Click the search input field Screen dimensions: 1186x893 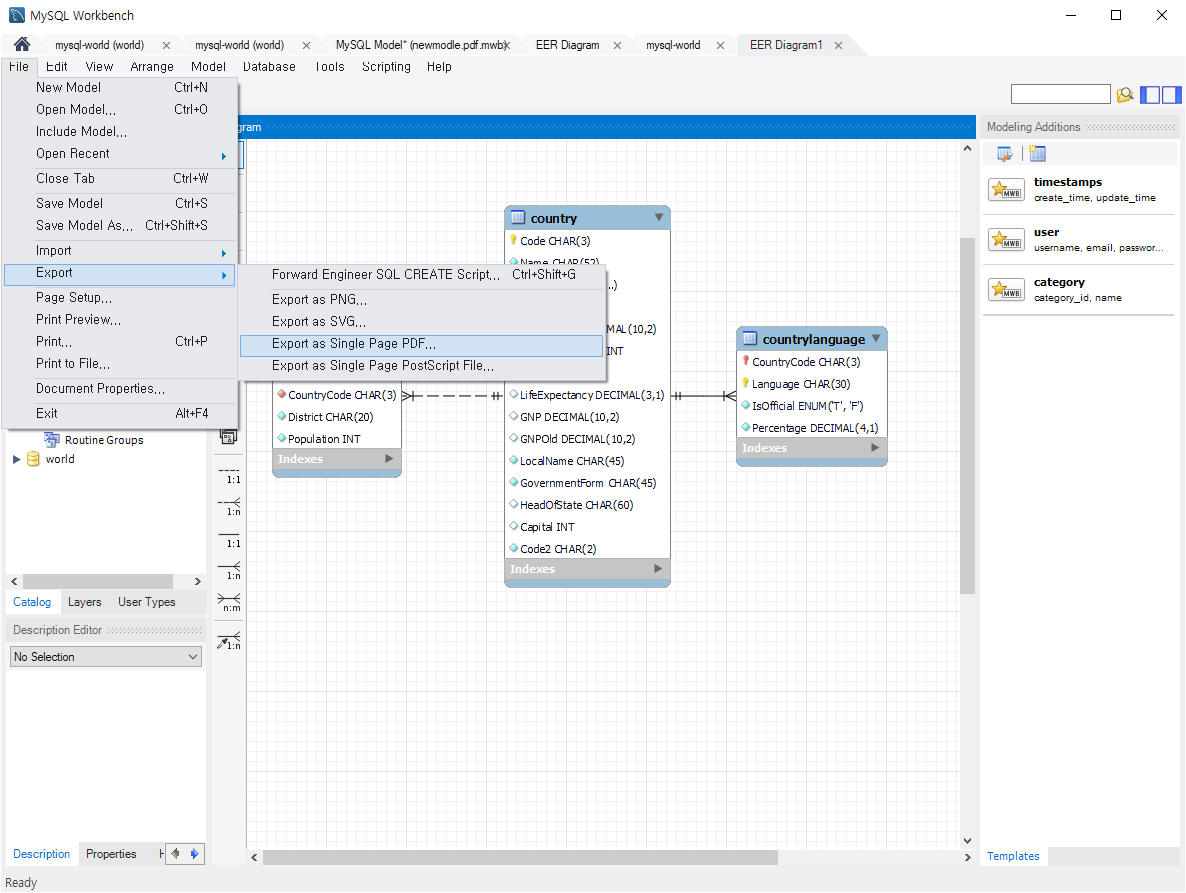pos(1060,95)
